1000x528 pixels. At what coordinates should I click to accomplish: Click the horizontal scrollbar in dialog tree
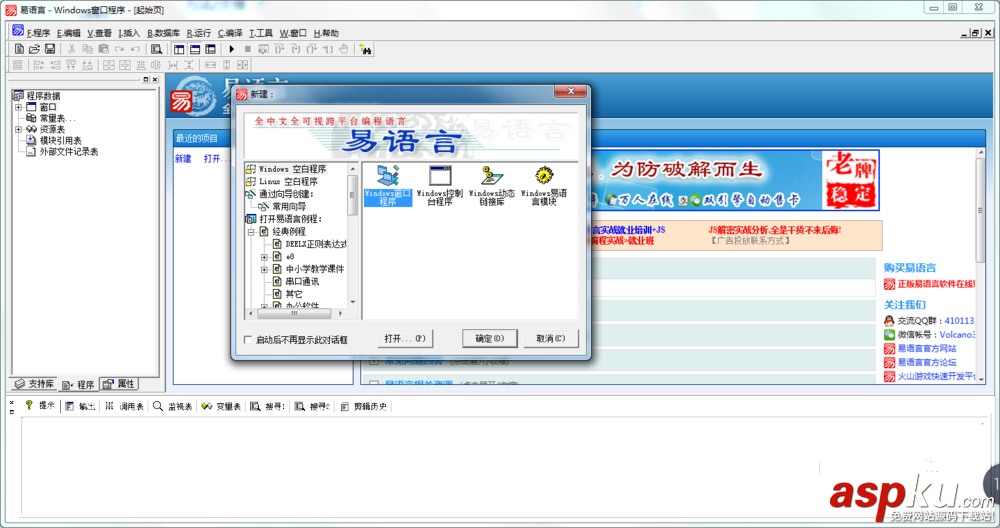294,313
